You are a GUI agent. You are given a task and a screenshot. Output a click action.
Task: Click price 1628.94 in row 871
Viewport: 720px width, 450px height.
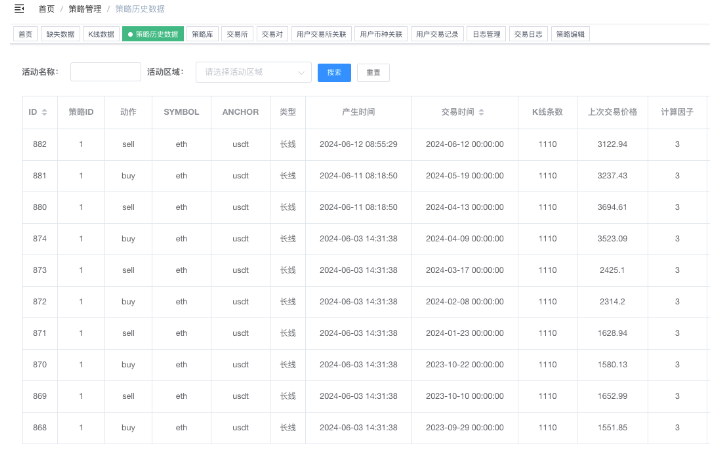click(612, 333)
